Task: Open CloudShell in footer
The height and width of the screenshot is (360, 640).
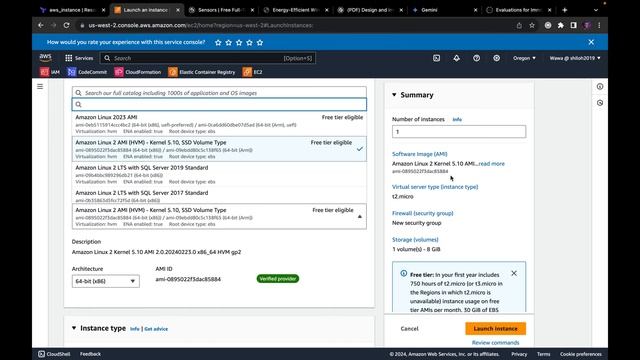Action: click(54, 354)
